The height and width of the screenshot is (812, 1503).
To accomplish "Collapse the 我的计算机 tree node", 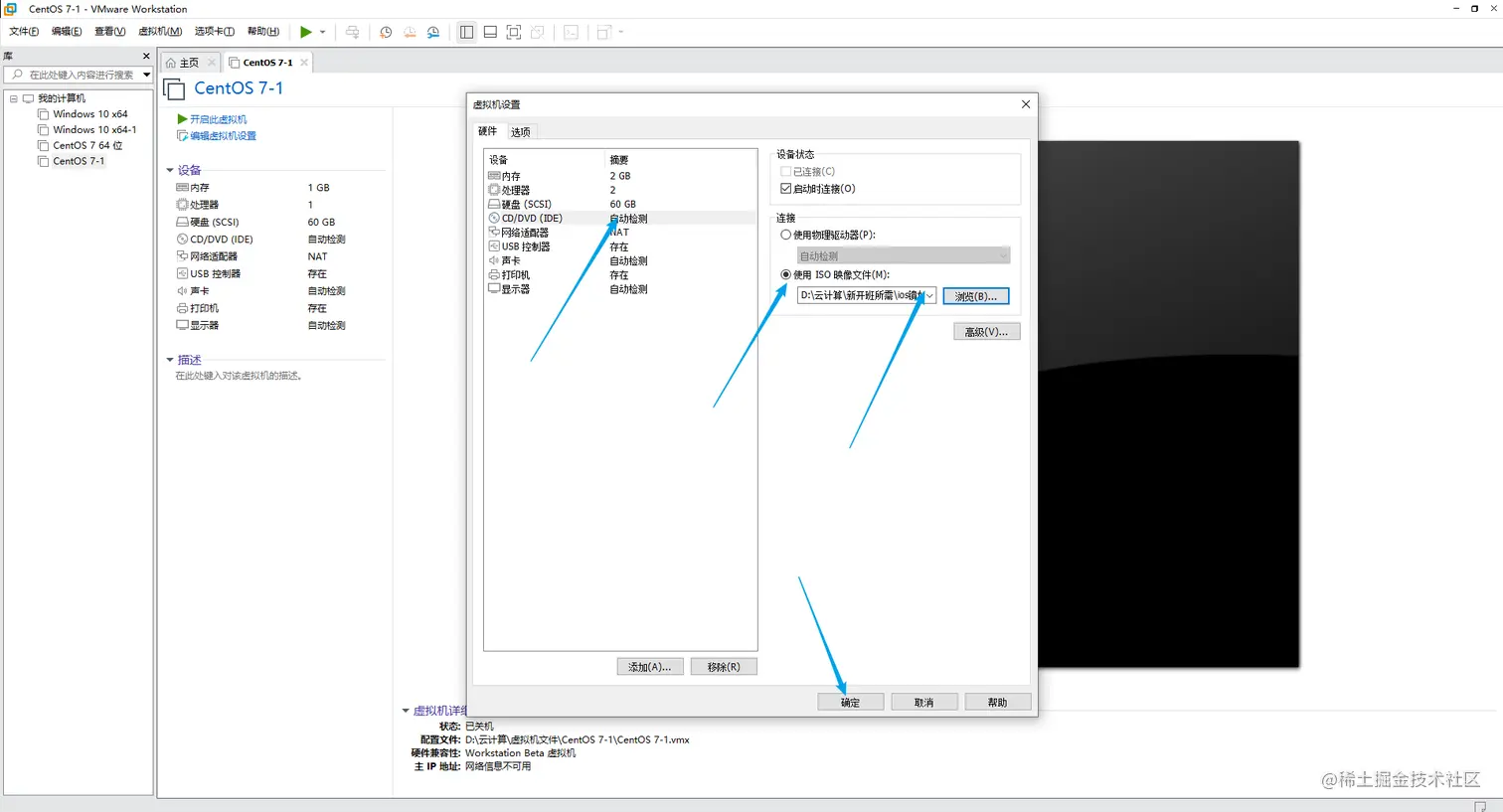I will tap(13, 98).
